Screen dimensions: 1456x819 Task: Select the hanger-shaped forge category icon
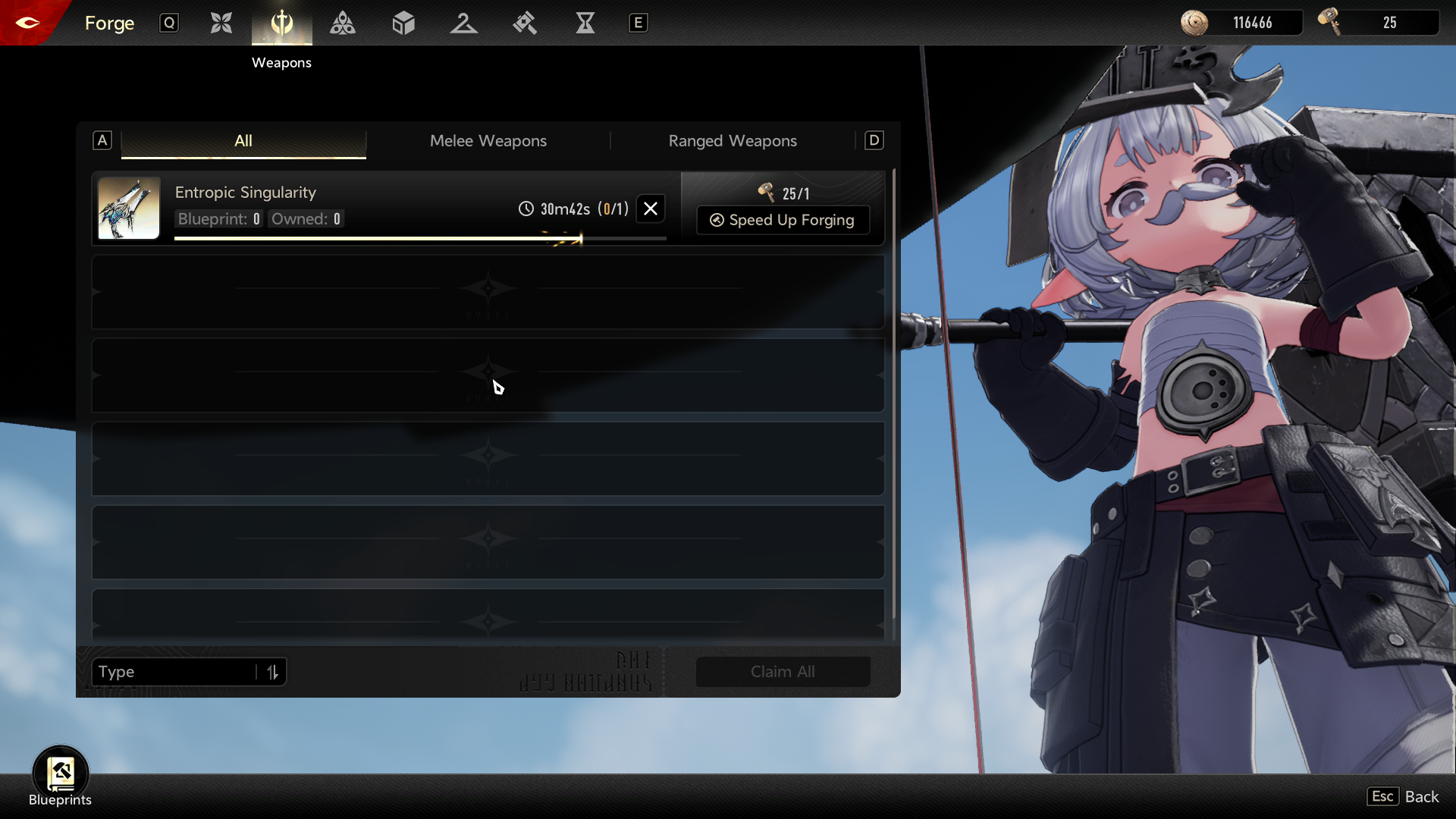pos(463,23)
